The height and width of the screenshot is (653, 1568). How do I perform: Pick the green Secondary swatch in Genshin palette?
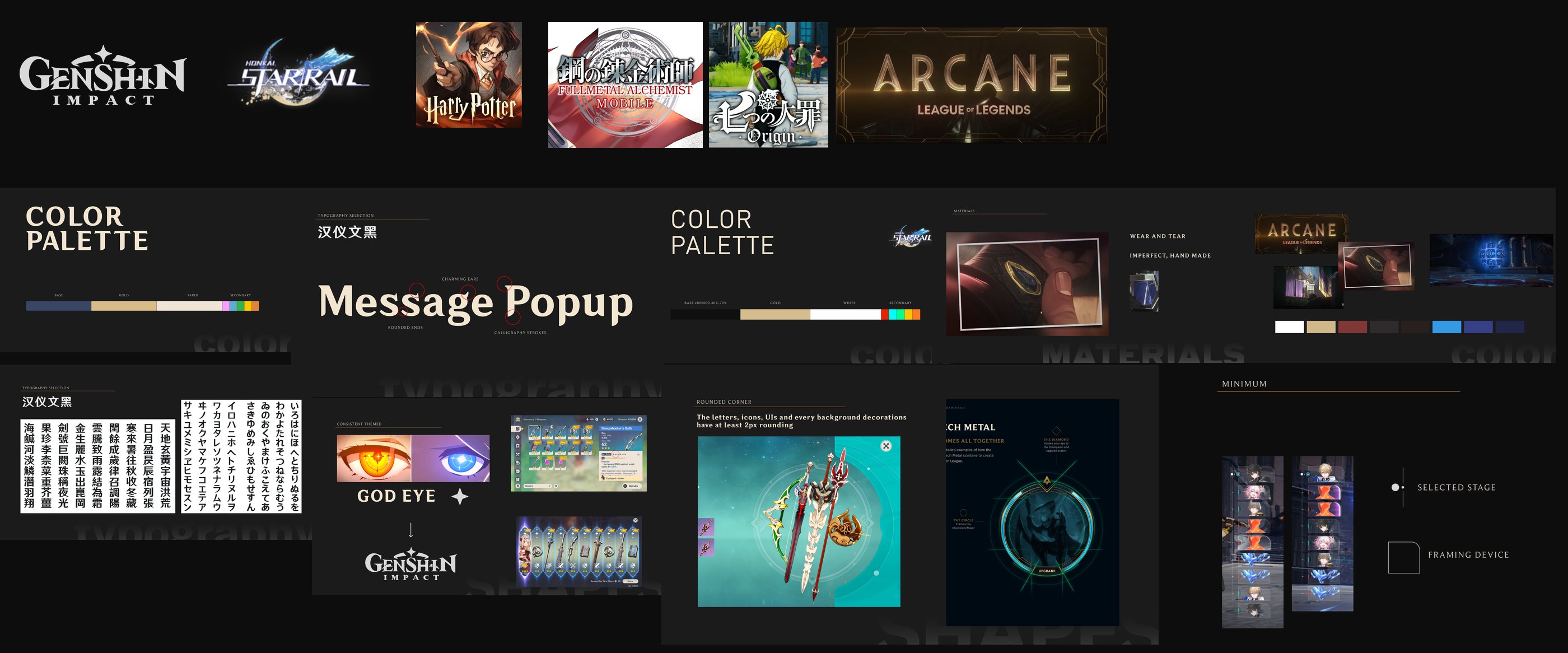tap(240, 306)
